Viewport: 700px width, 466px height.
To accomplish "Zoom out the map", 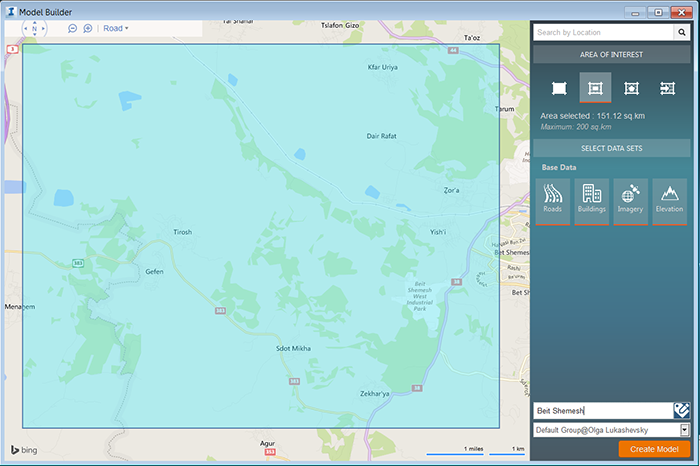I will point(72,29).
